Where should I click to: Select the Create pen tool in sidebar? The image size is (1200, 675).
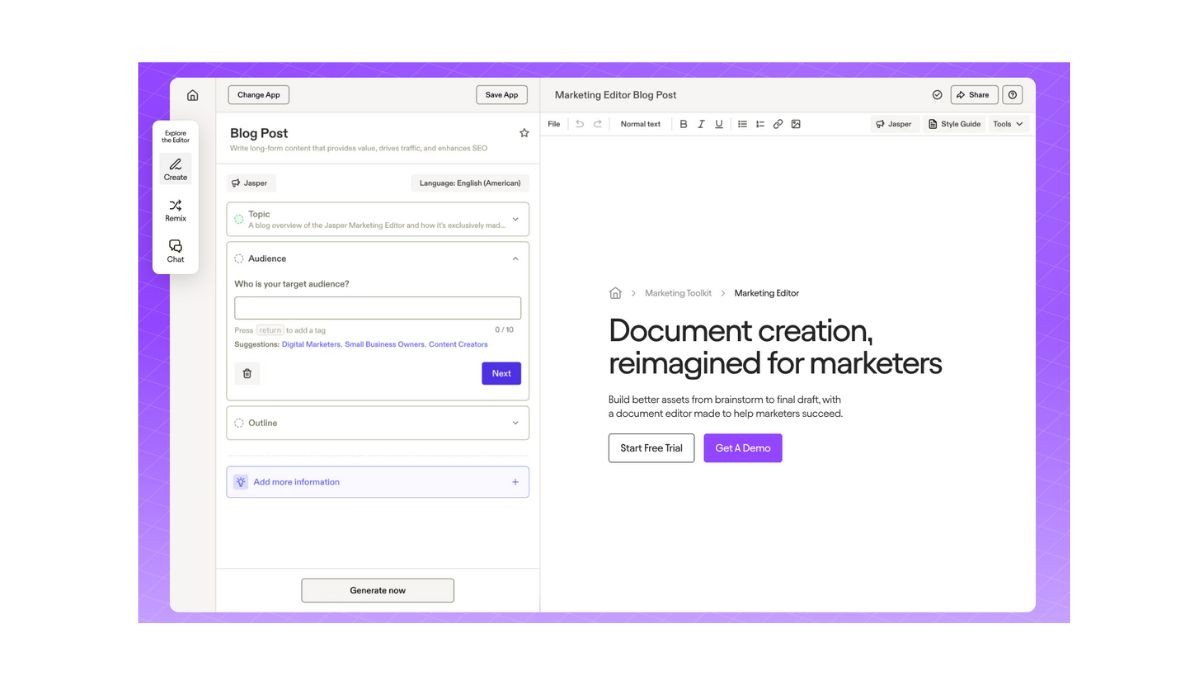pyautogui.click(x=175, y=168)
